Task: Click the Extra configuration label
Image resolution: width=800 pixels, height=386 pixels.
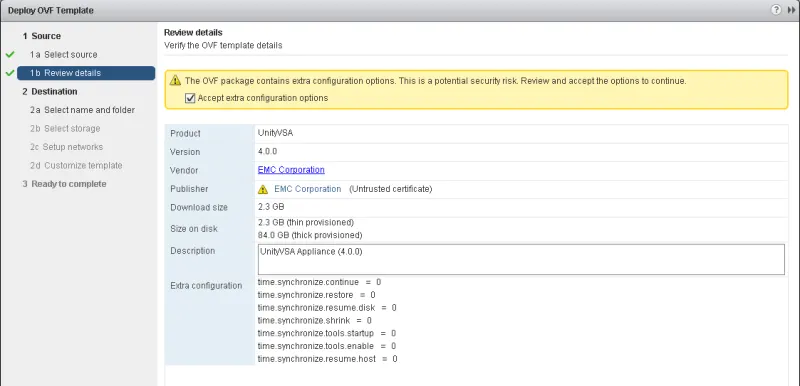Action: [206, 286]
